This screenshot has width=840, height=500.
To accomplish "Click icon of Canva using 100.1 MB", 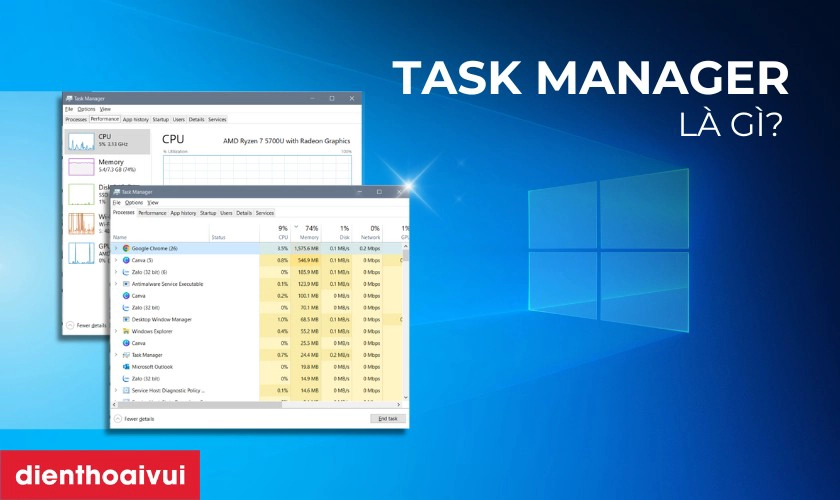I will point(126,295).
